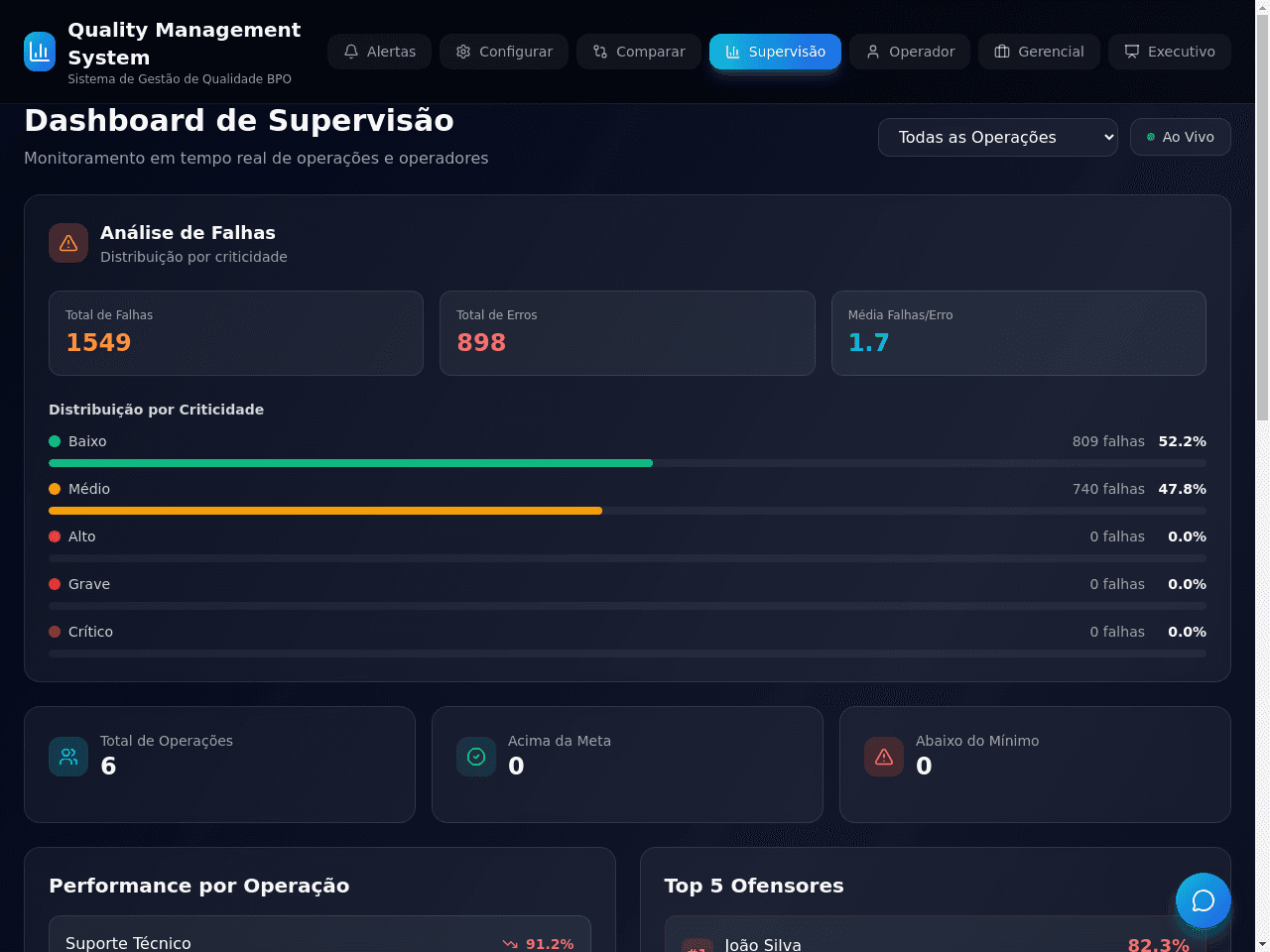
Task: Toggle the Ao Vivo live button
Action: 1181,137
